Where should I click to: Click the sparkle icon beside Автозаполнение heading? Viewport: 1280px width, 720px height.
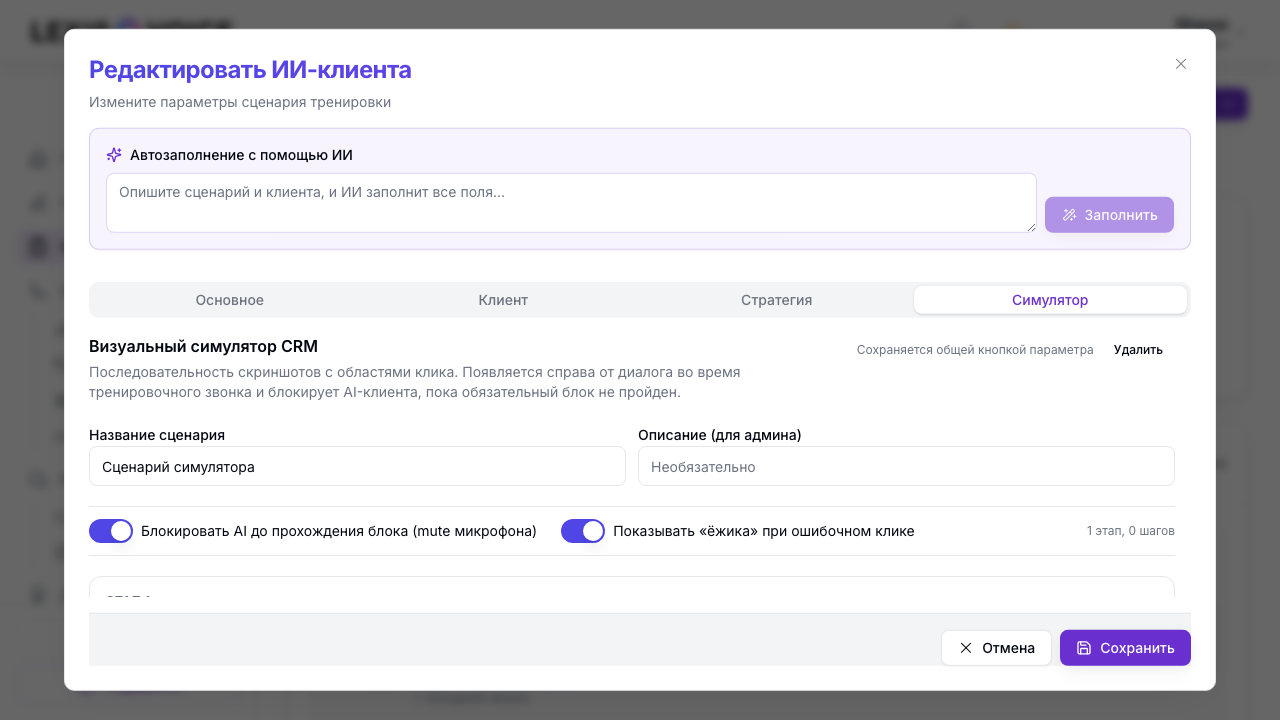tap(114, 155)
